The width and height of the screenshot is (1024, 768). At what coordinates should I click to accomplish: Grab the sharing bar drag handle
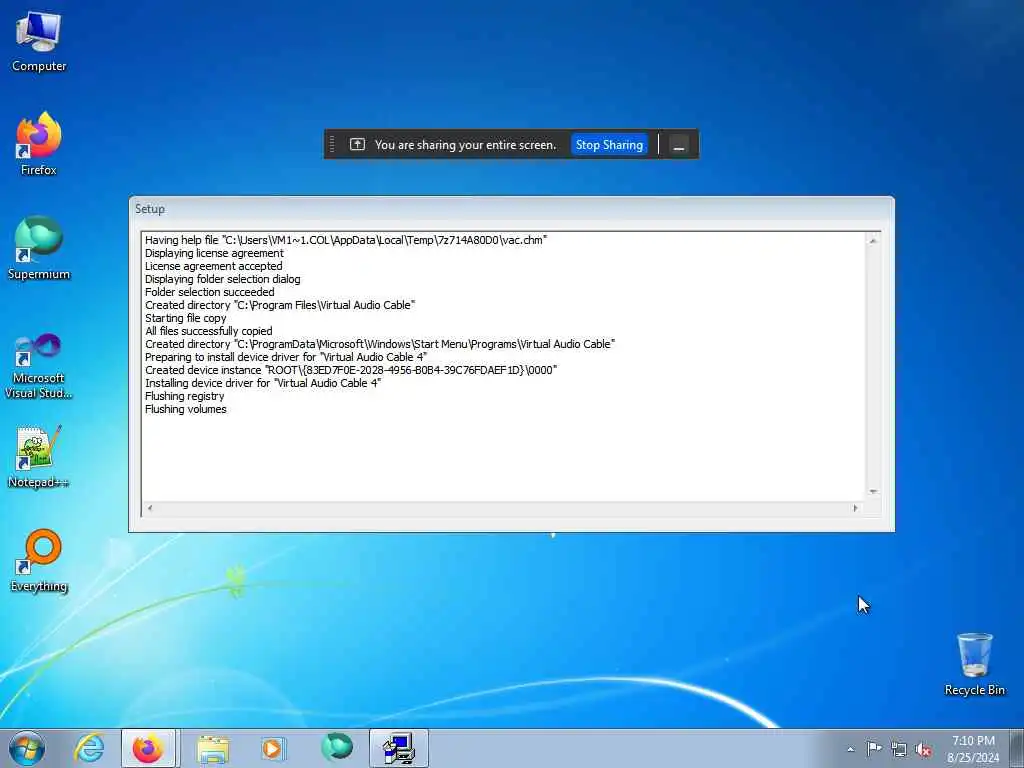pos(332,144)
